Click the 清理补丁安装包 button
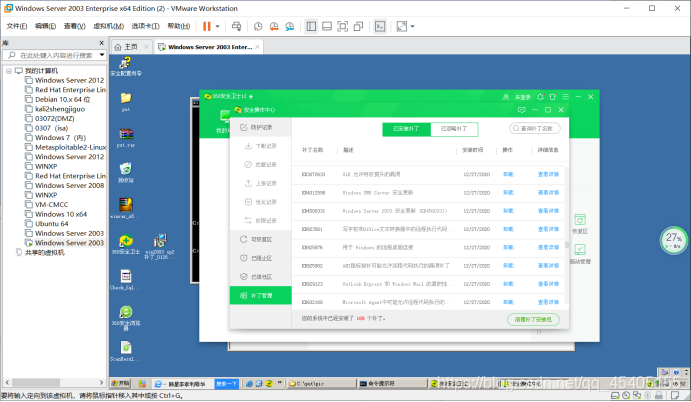 pos(533,319)
